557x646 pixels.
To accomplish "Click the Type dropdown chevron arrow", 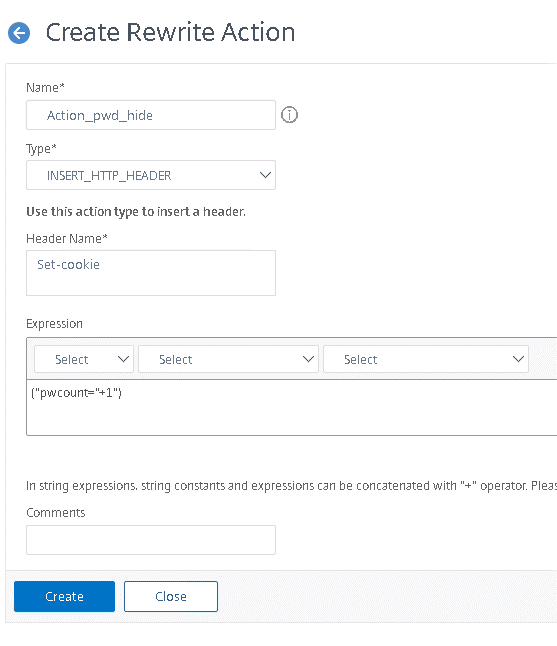I will [x=265, y=175].
